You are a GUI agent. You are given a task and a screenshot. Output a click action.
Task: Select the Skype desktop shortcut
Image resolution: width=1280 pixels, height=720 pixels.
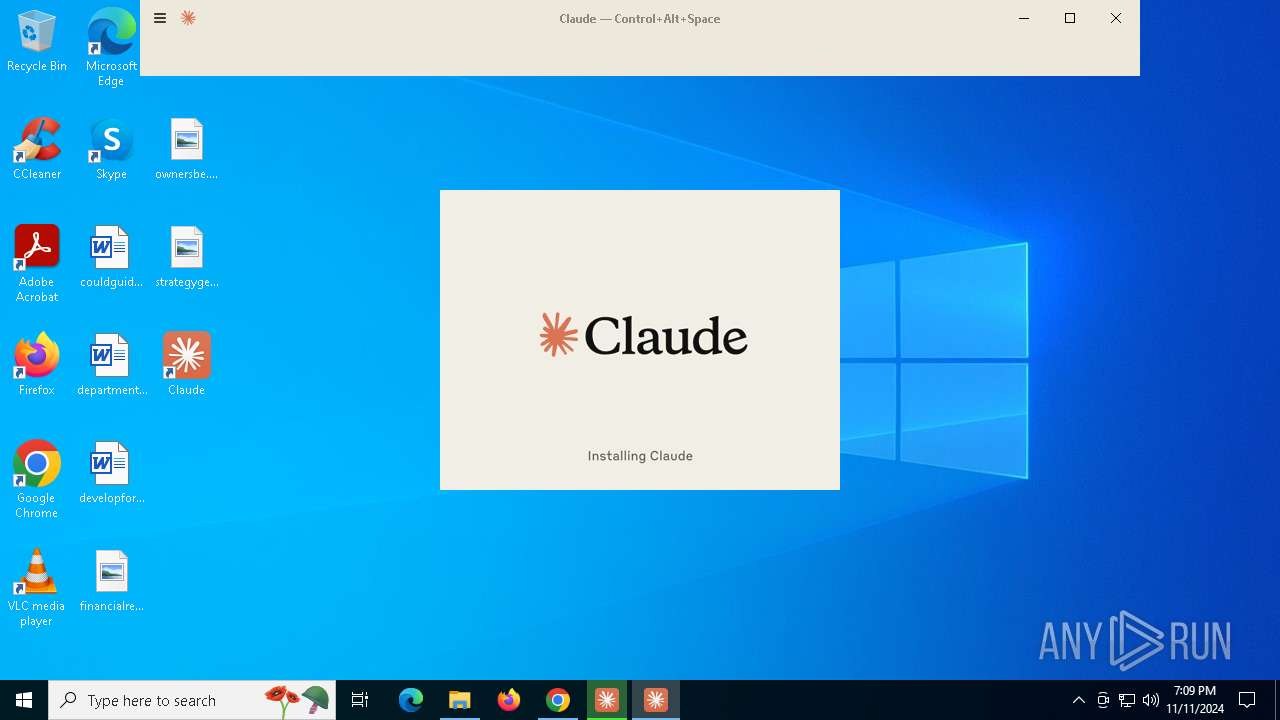[111, 149]
